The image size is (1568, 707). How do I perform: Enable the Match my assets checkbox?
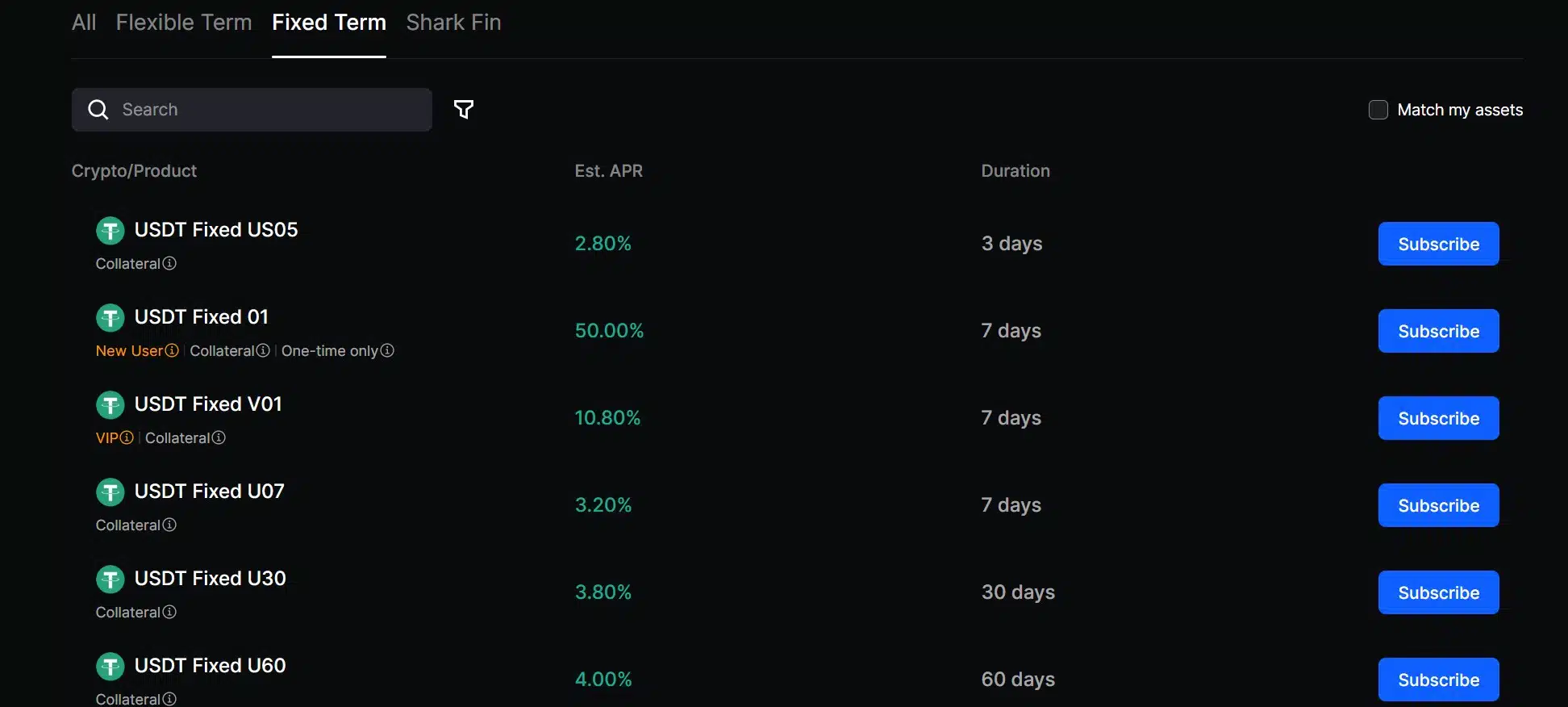(1378, 110)
